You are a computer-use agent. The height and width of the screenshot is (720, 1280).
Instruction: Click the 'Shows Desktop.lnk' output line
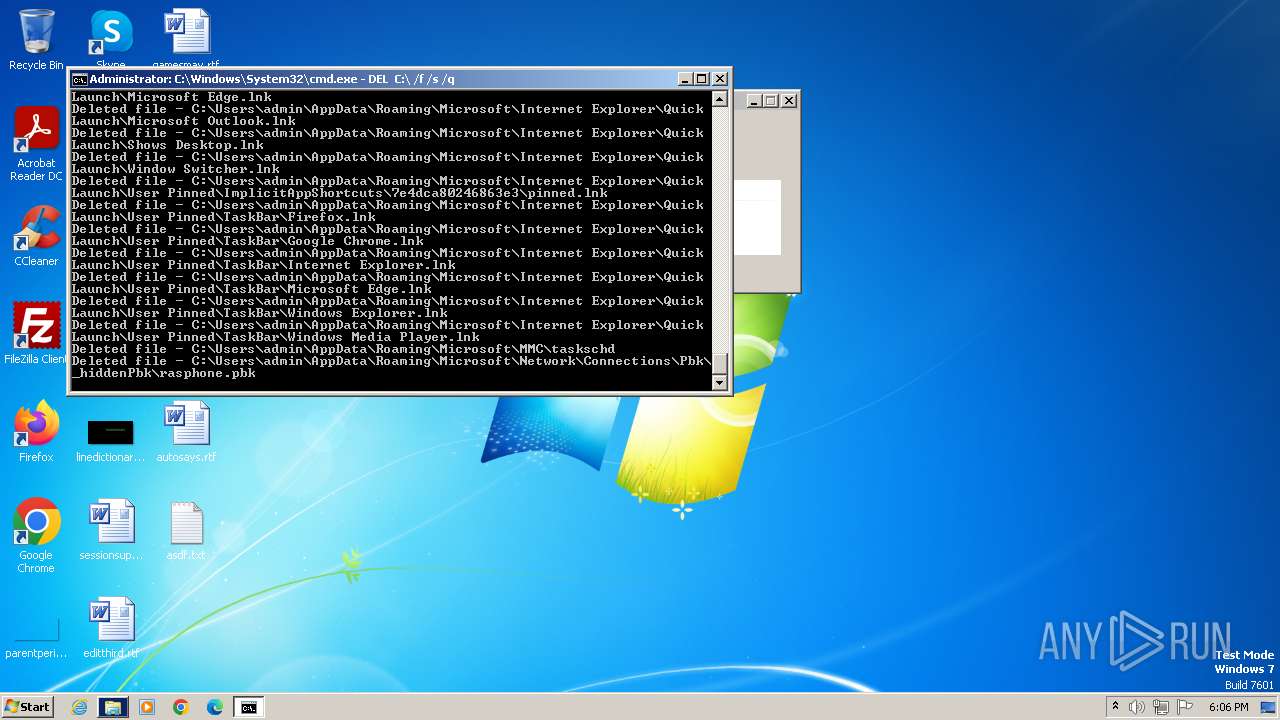(168, 145)
